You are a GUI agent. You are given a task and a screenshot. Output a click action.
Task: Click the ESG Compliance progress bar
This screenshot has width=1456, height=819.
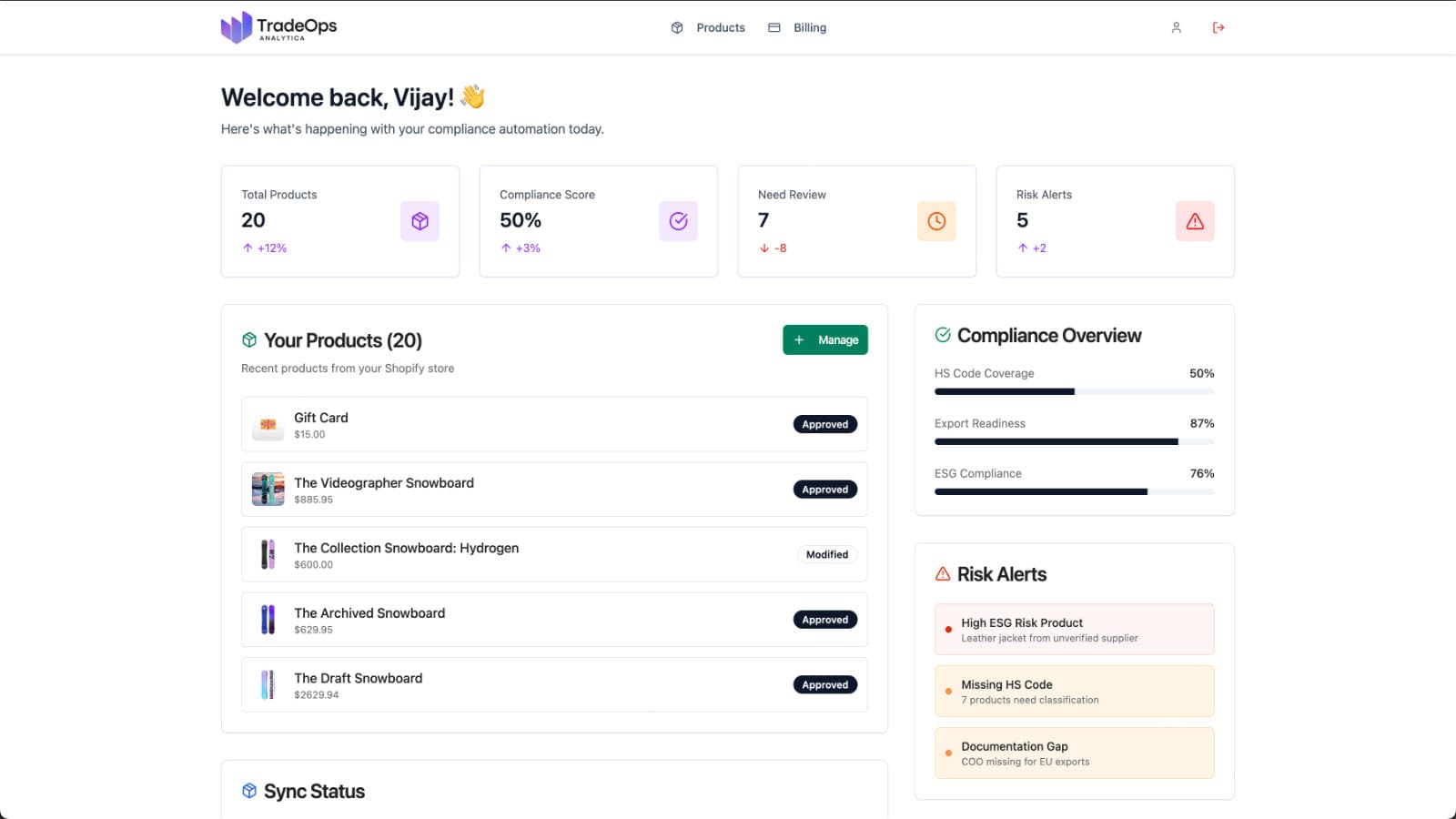point(1075,491)
